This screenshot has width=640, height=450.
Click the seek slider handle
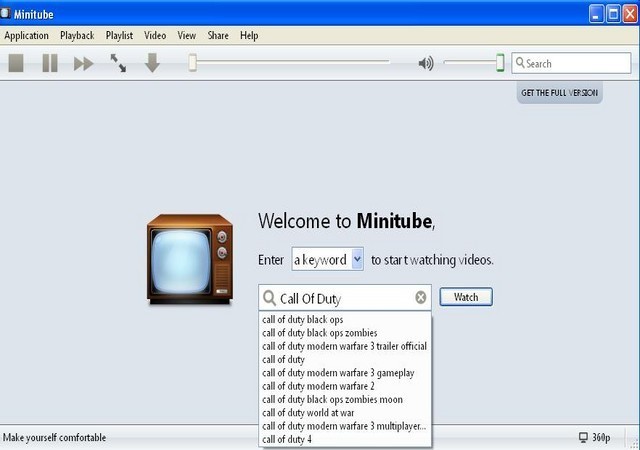[x=192, y=63]
